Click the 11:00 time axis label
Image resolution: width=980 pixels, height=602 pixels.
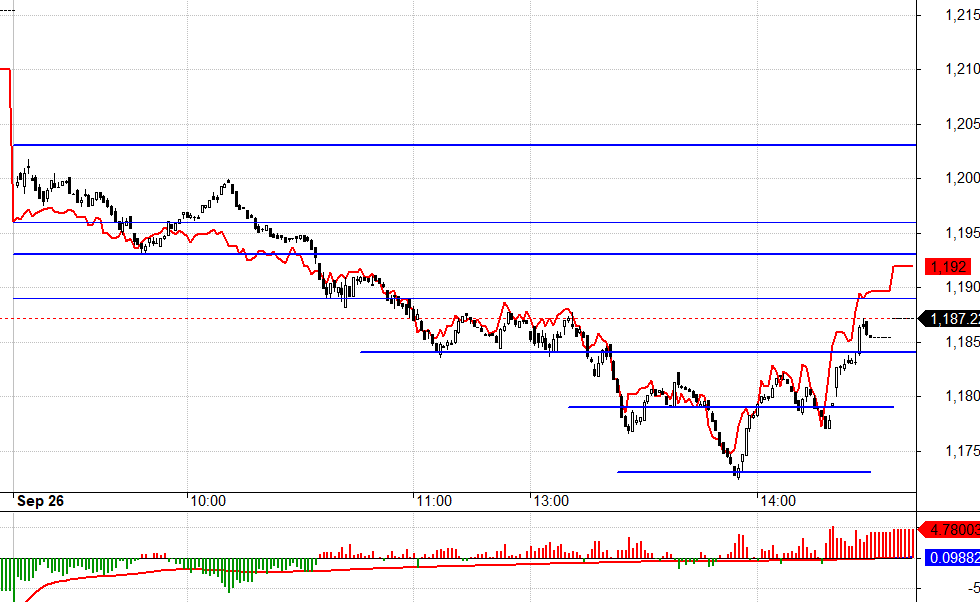tap(433, 501)
